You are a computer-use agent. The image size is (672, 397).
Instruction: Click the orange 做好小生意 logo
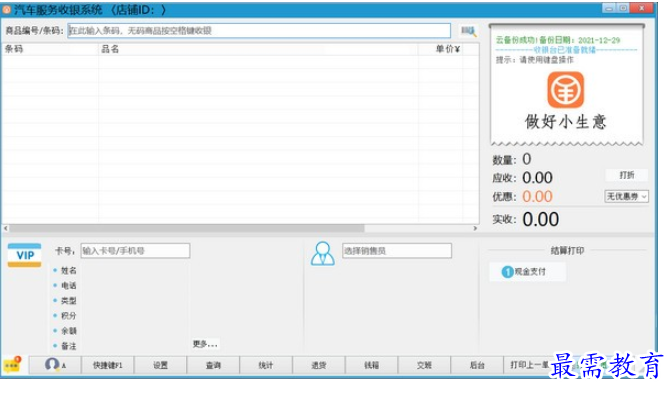point(565,90)
